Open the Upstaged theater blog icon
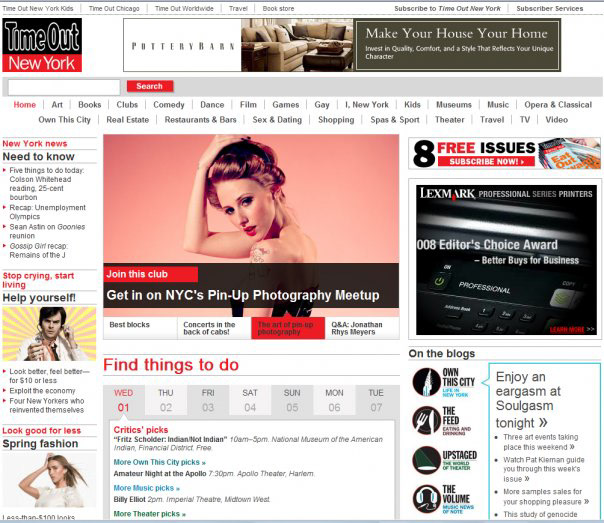This screenshot has height=523, width=604. 426,460
